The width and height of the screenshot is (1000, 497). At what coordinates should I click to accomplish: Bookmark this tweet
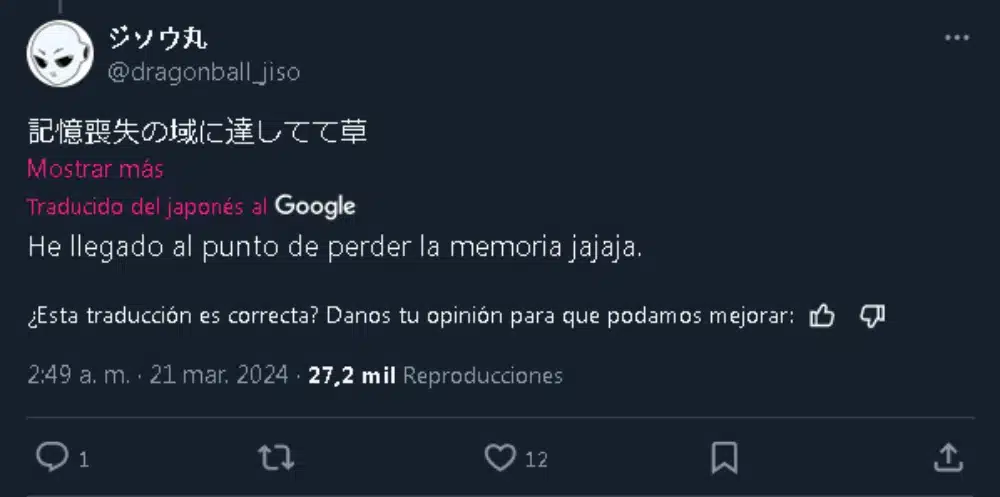724,457
